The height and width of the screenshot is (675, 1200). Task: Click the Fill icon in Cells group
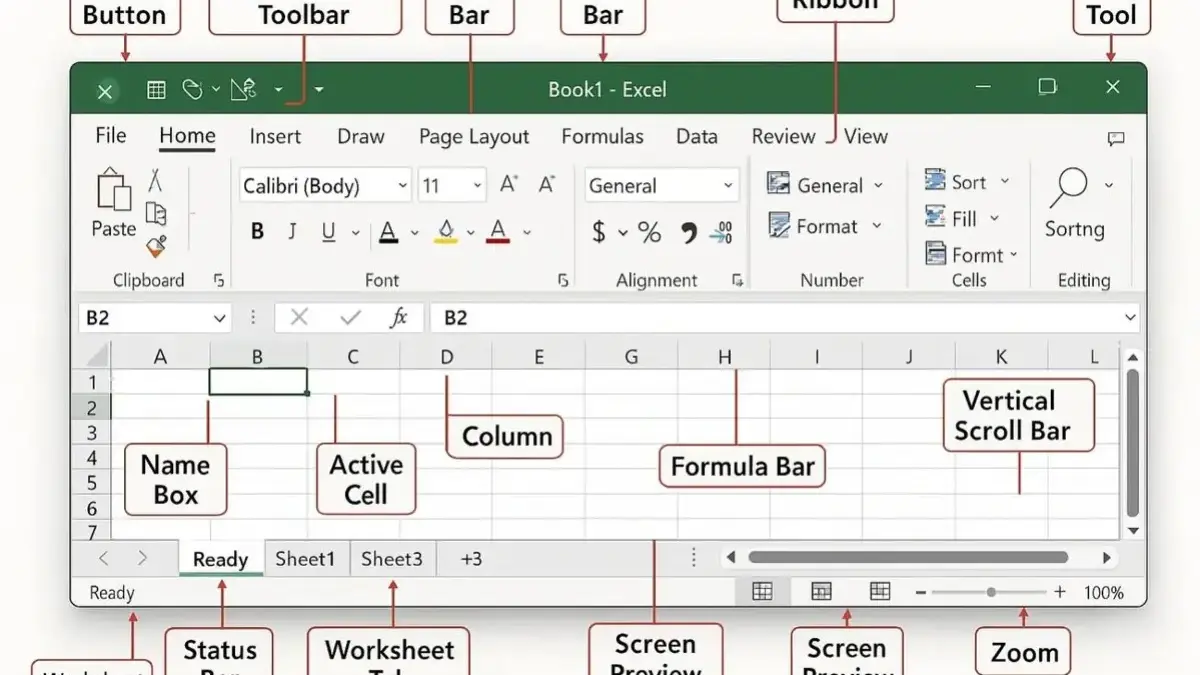(935, 216)
